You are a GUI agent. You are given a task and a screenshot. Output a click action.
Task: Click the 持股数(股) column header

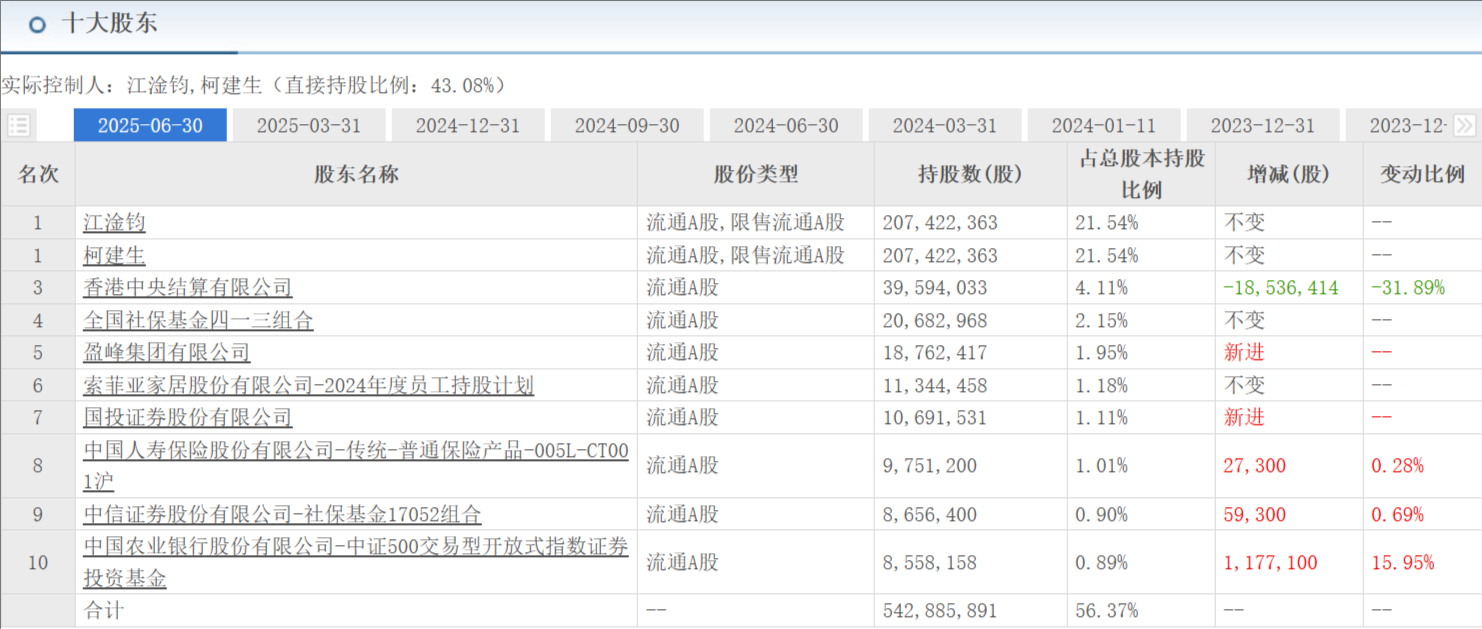(x=970, y=174)
